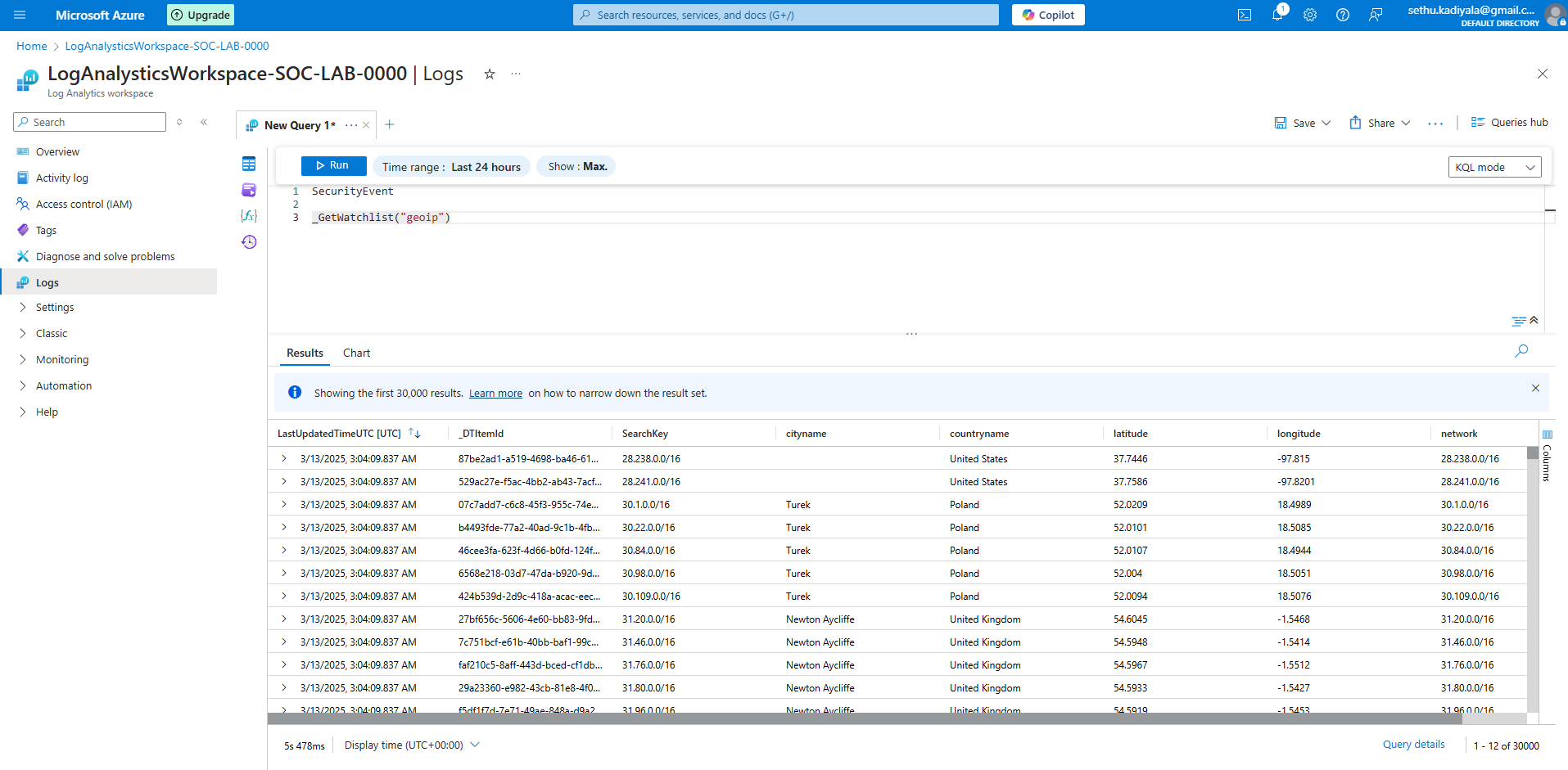Viewport: 1568px width, 770px height.
Task: Switch to the Results tab
Action: pos(305,353)
